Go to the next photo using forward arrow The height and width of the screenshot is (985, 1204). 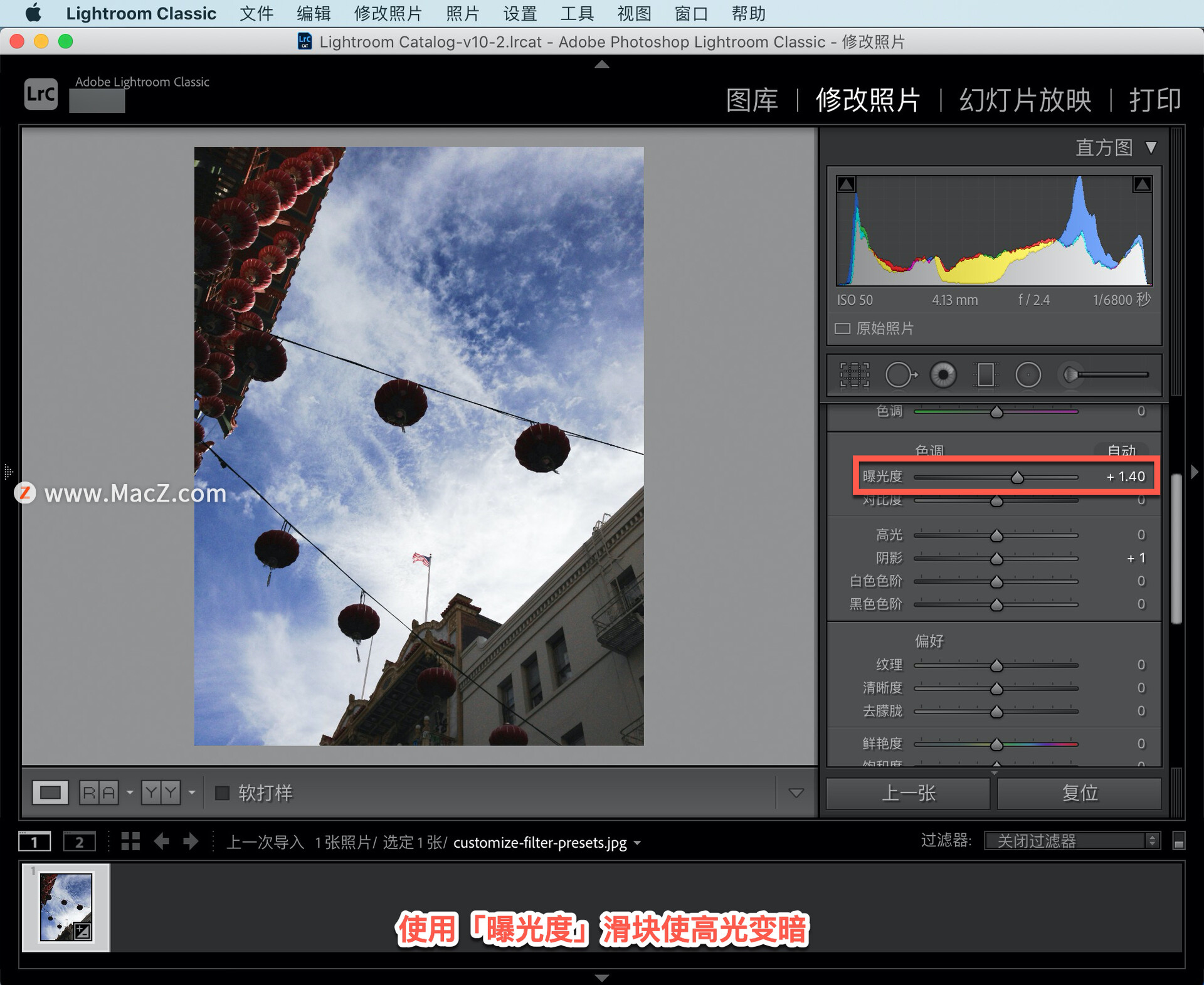[x=191, y=841]
